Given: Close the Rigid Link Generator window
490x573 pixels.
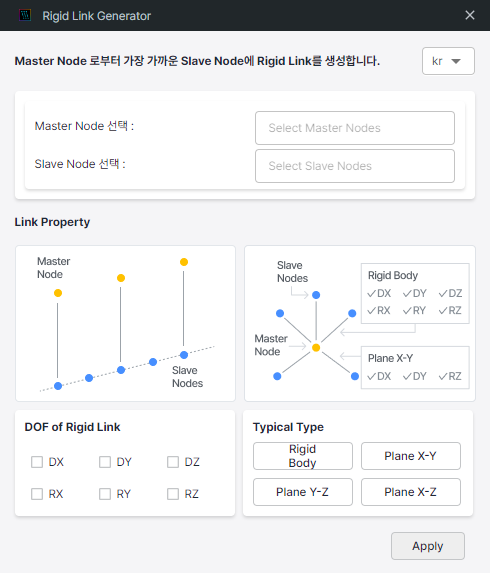Looking at the screenshot, I should pos(470,15).
